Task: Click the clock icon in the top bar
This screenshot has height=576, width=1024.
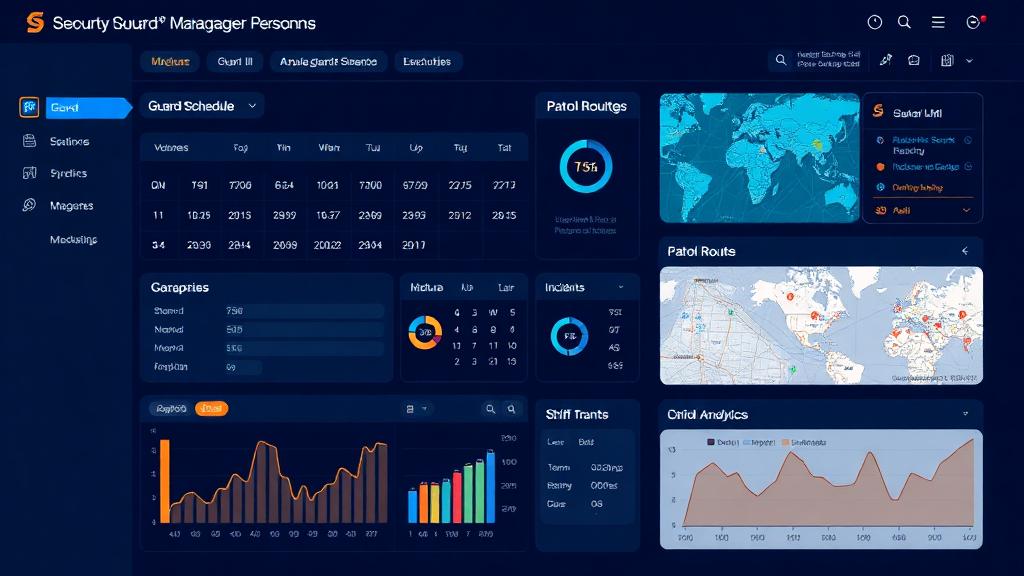Action: tap(876, 21)
